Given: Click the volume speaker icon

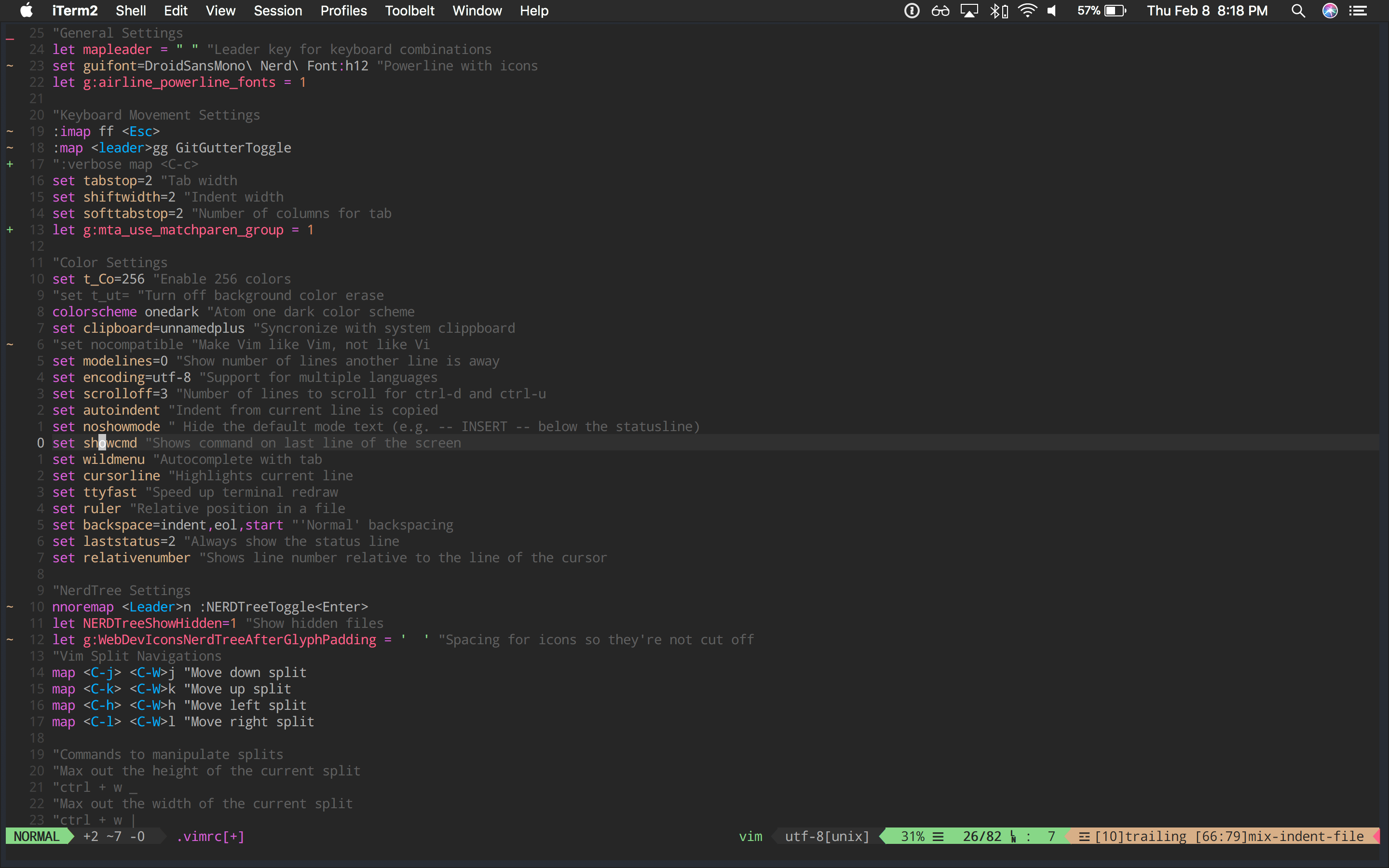Looking at the screenshot, I should coord(1052,10).
